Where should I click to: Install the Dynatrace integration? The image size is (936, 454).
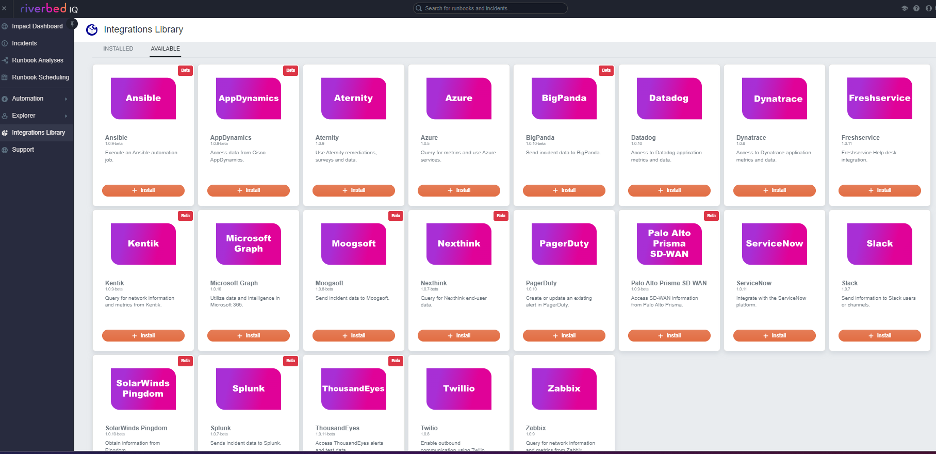pos(774,190)
